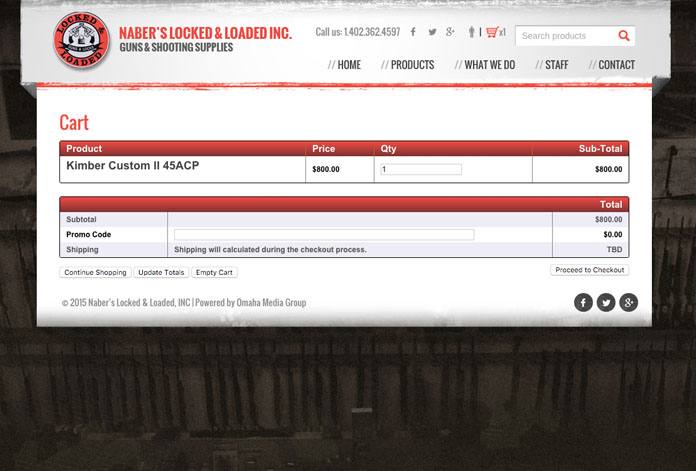Click the red search magnifier icon

pyautogui.click(x=624, y=36)
